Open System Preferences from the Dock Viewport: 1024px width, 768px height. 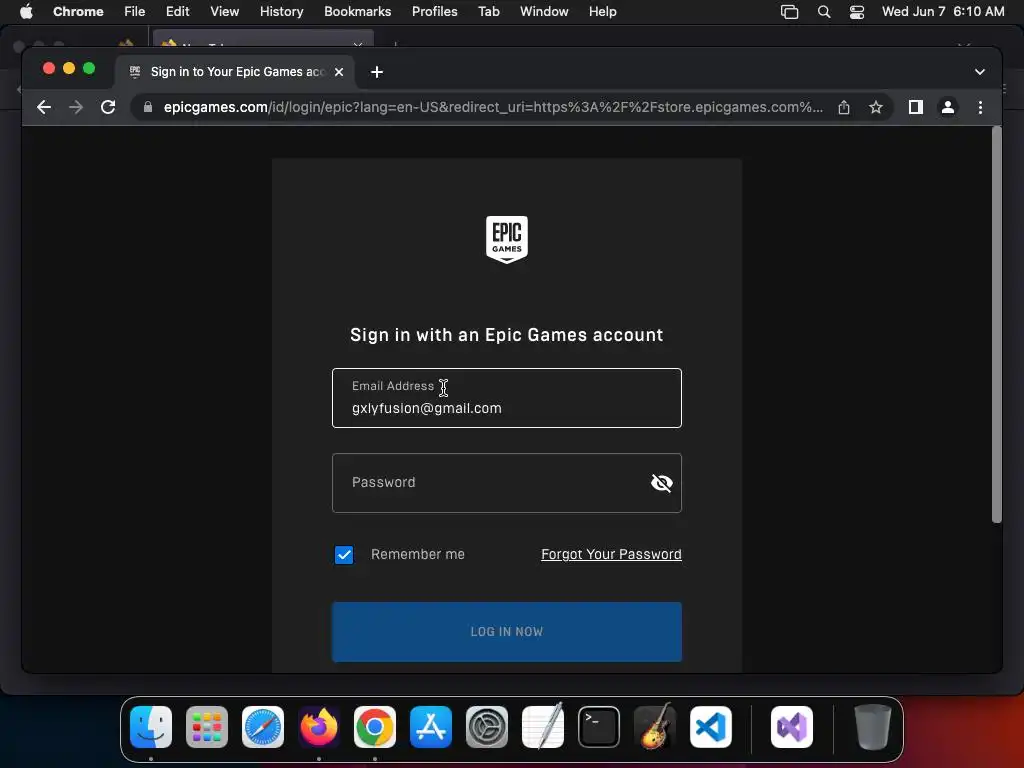click(x=487, y=727)
